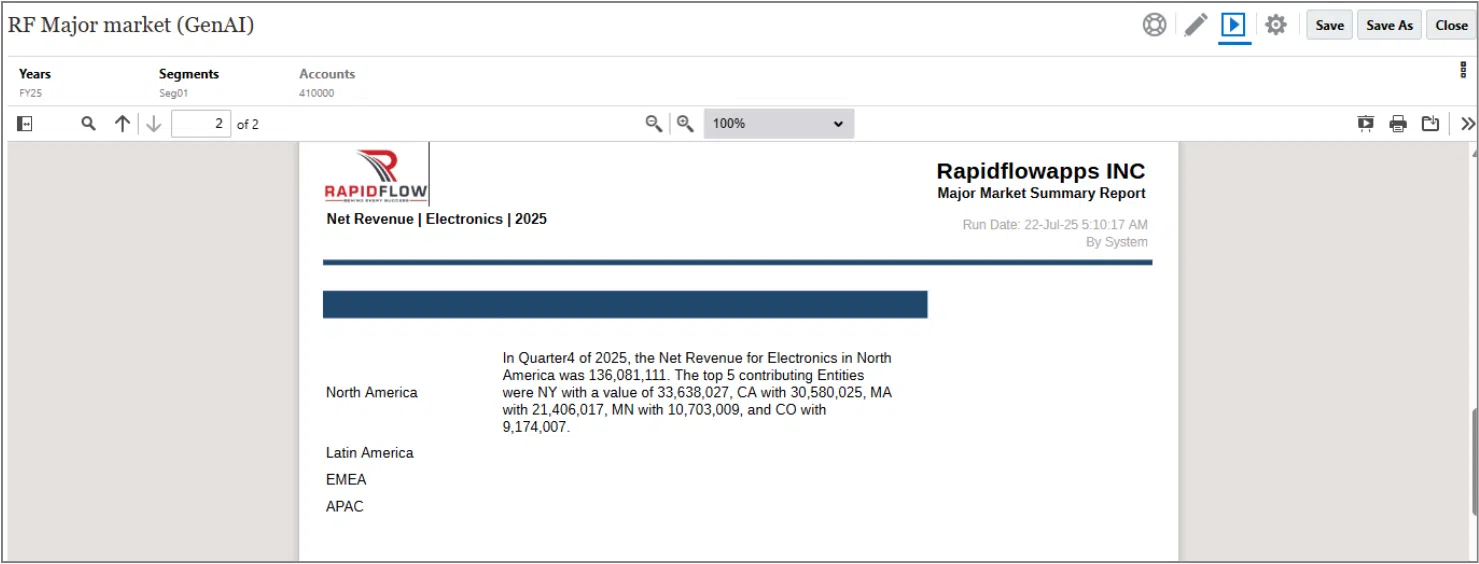Expand the more tools double chevron

[1467, 124]
